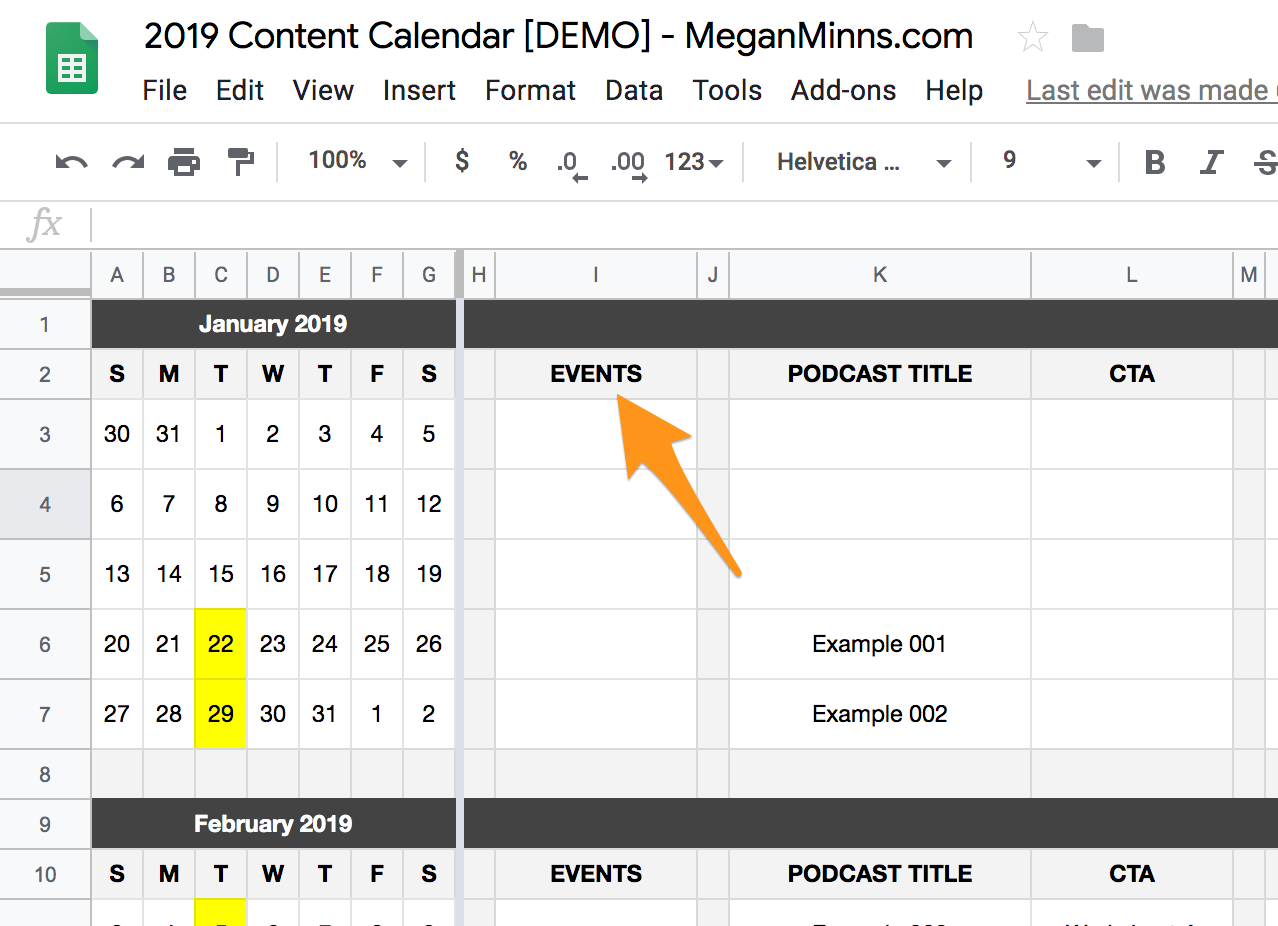Toggle Italic formatting

click(x=1212, y=162)
